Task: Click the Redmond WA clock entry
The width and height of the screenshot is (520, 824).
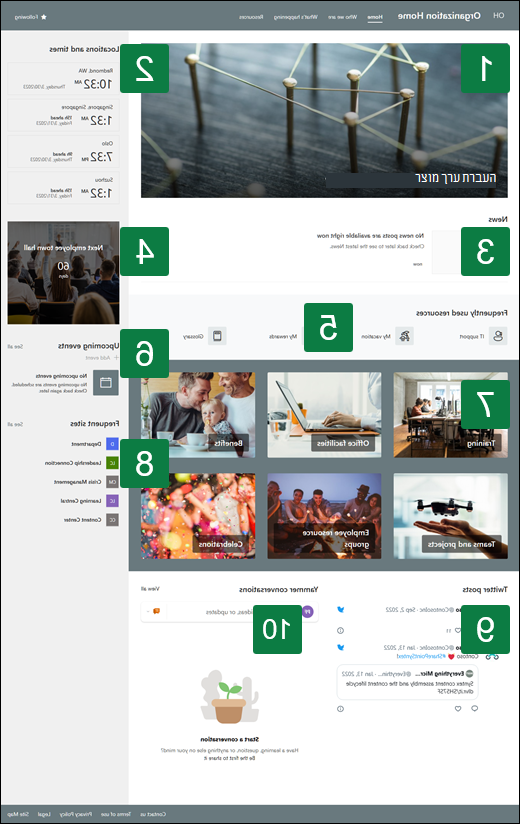Action: coord(64,78)
